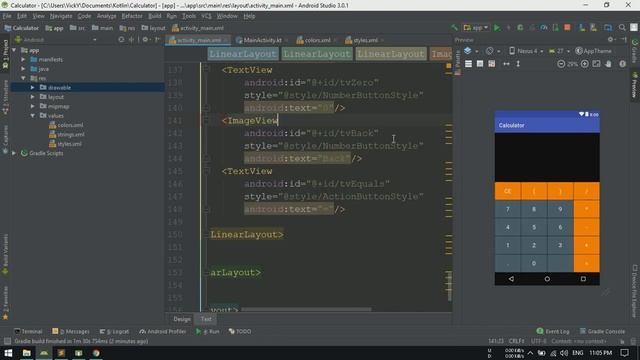This screenshot has height=360, width=640.
Task: Click the editor horizontal scrollbar
Action: click(x=306, y=310)
